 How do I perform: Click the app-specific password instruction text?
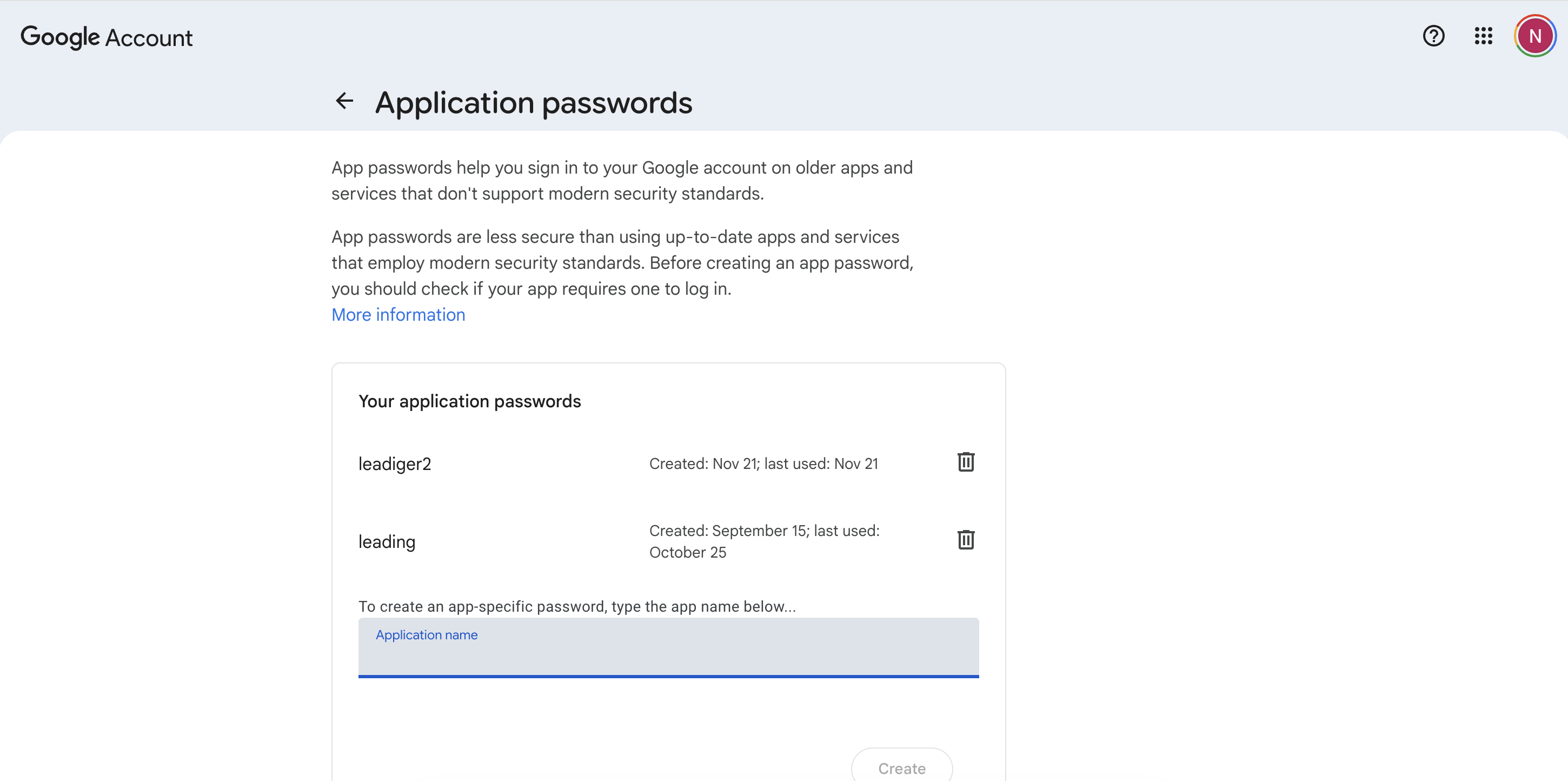[576, 606]
